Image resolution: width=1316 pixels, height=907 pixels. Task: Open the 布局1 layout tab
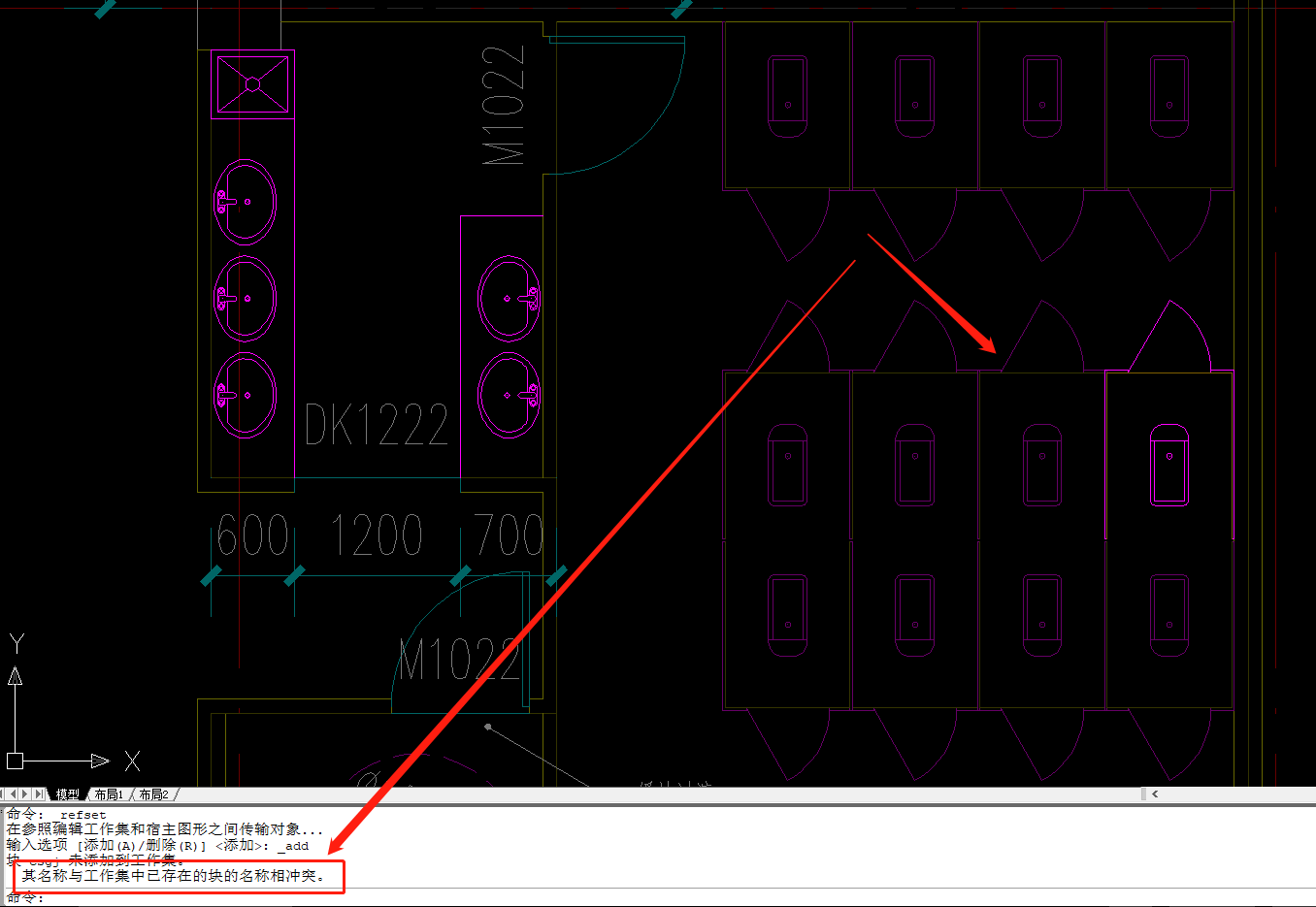[x=109, y=794]
